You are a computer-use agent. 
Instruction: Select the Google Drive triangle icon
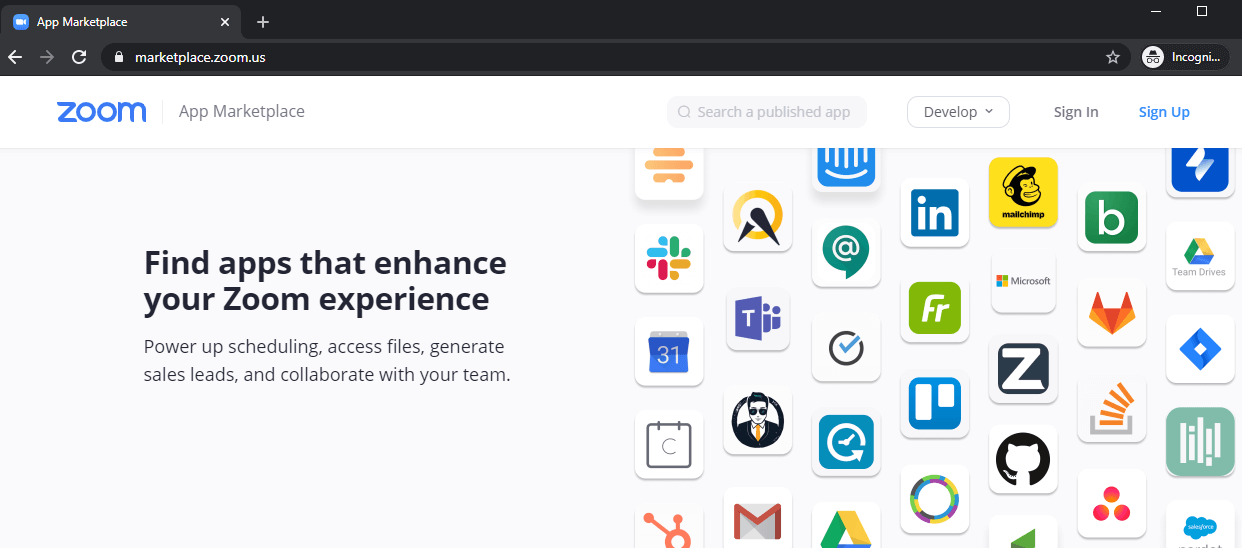coord(846,526)
